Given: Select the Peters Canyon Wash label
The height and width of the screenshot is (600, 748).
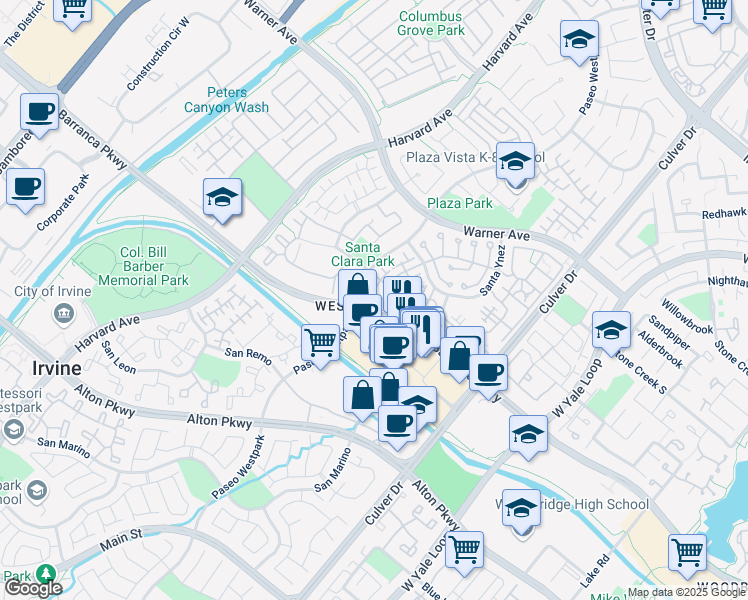Looking at the screenshot, I should [227, 100].
